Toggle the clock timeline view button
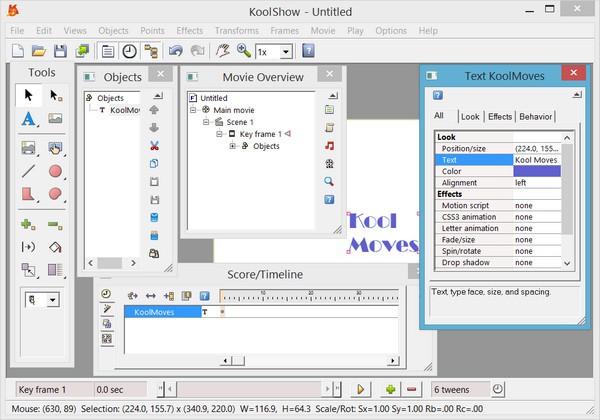600x420 pixels. [x=130, y=51]
